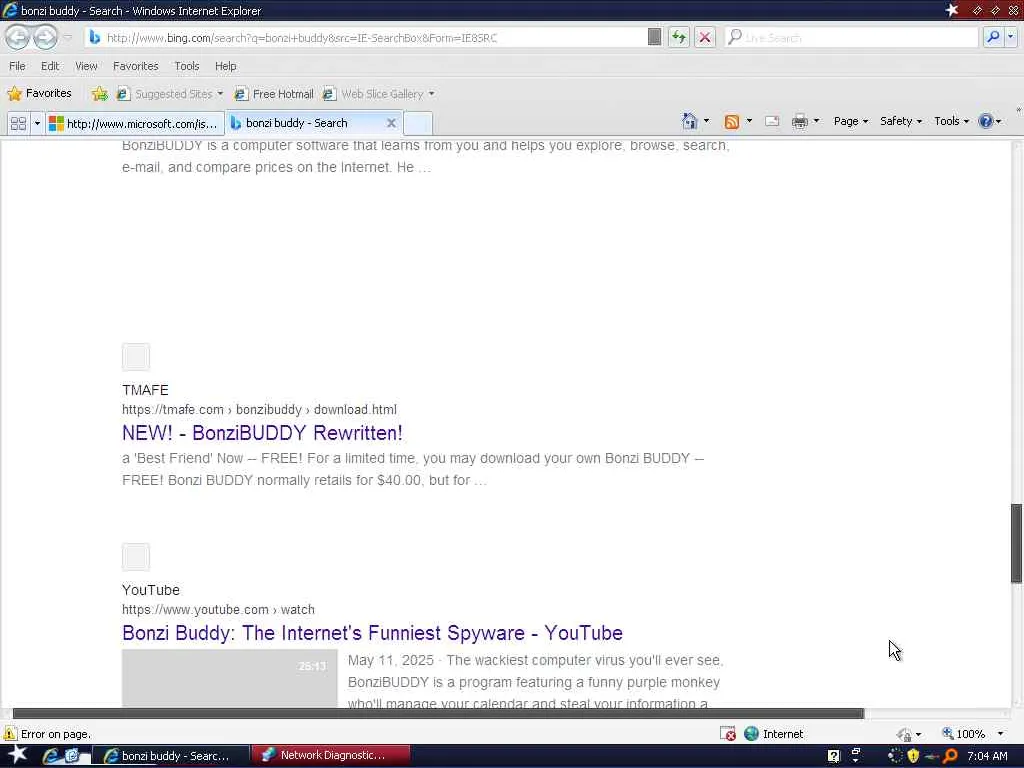This screenshot has width=1024, height=768.
Task: Open the File menu
Action: coord(17,66)
